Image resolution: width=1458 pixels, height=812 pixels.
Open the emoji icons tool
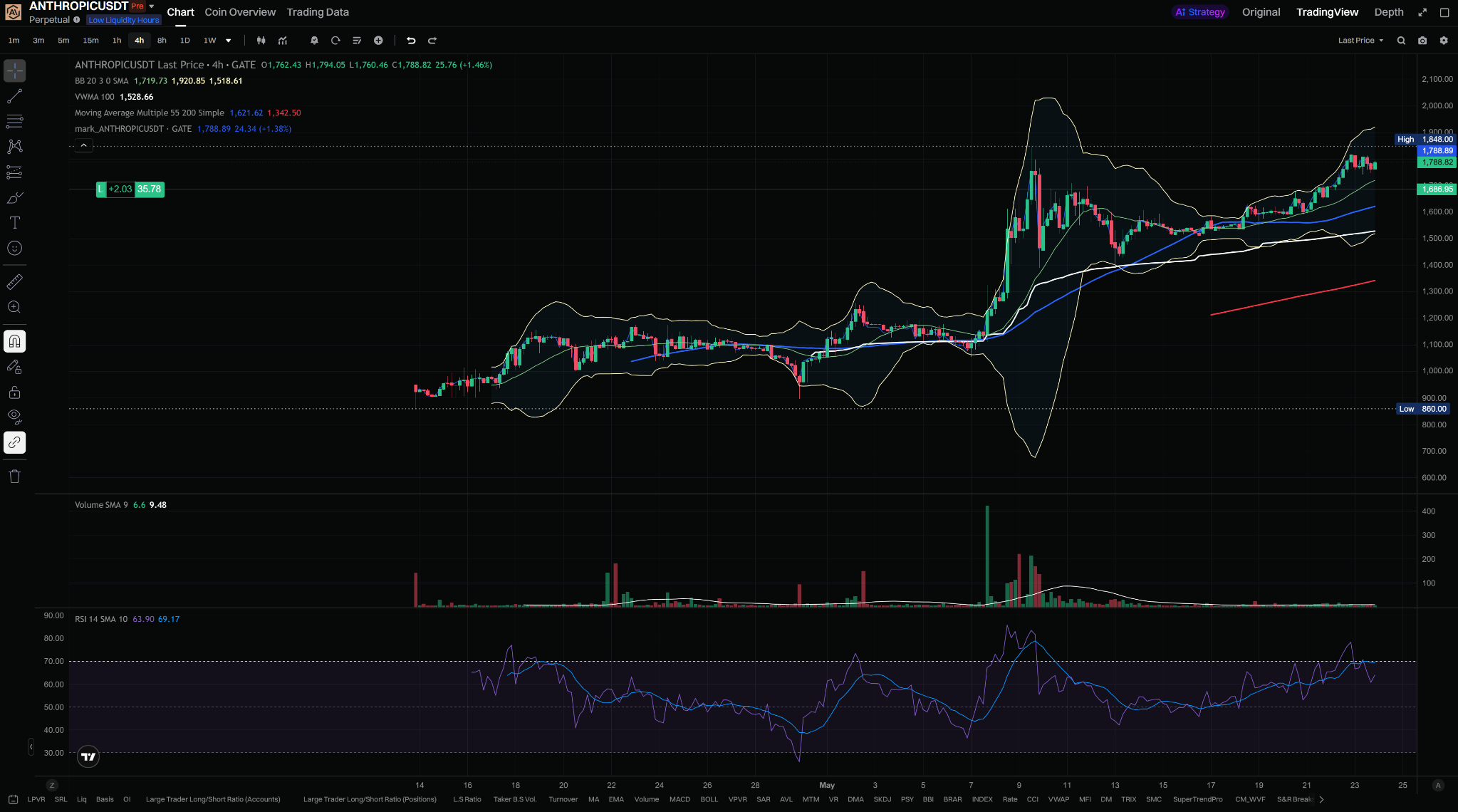pos(14,248)
